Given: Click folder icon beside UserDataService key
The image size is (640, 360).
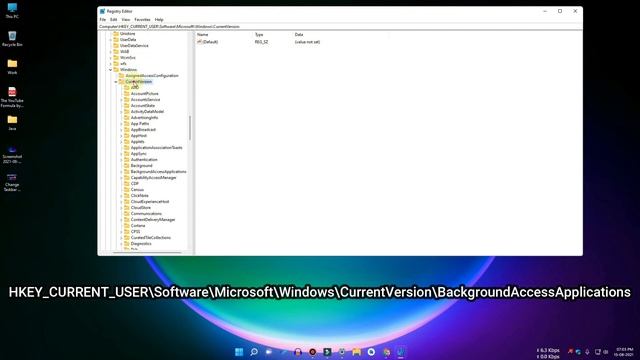Looking at the screenshot, I should click(x=116, y=45).
